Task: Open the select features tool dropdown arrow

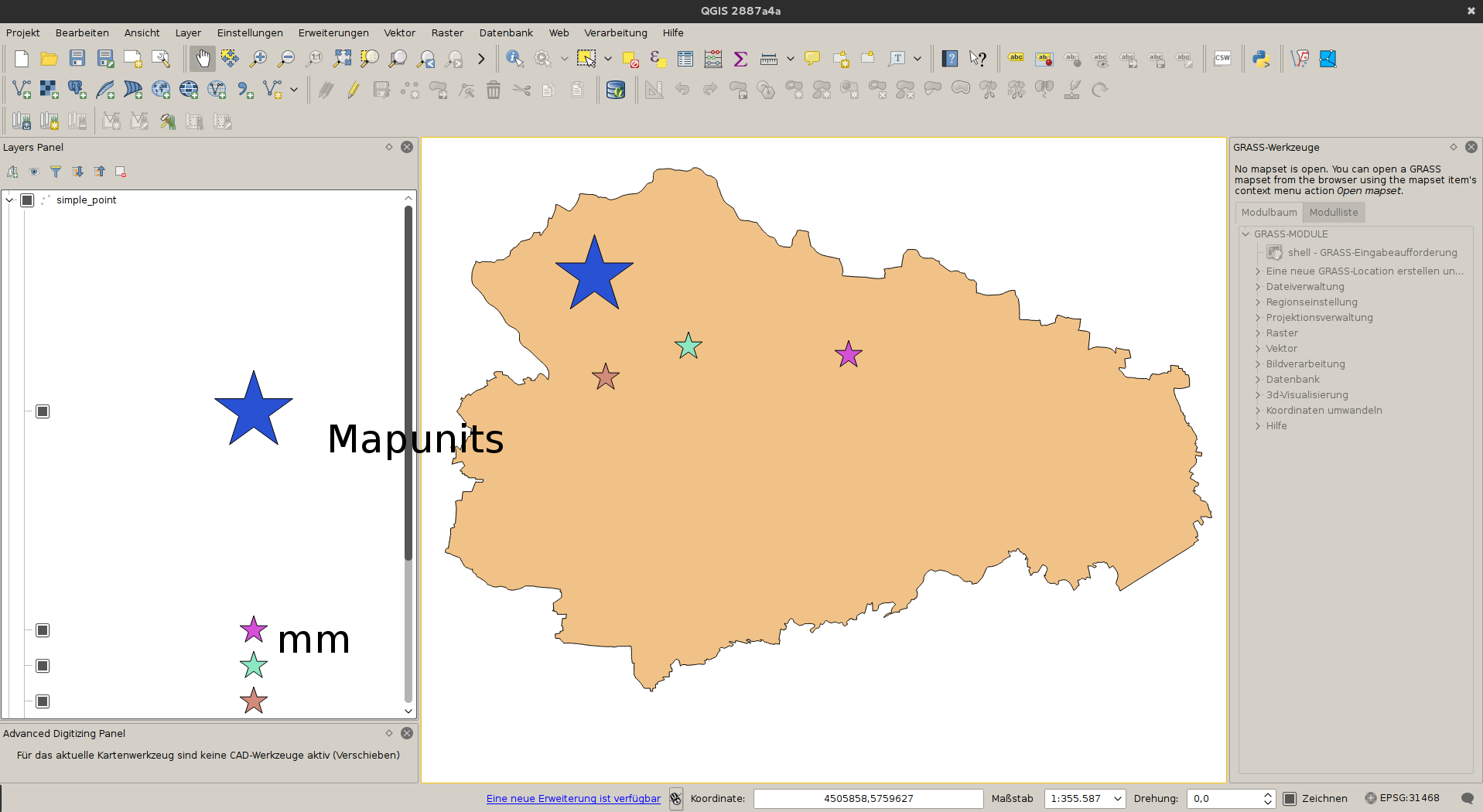Action: pos(608,59)
